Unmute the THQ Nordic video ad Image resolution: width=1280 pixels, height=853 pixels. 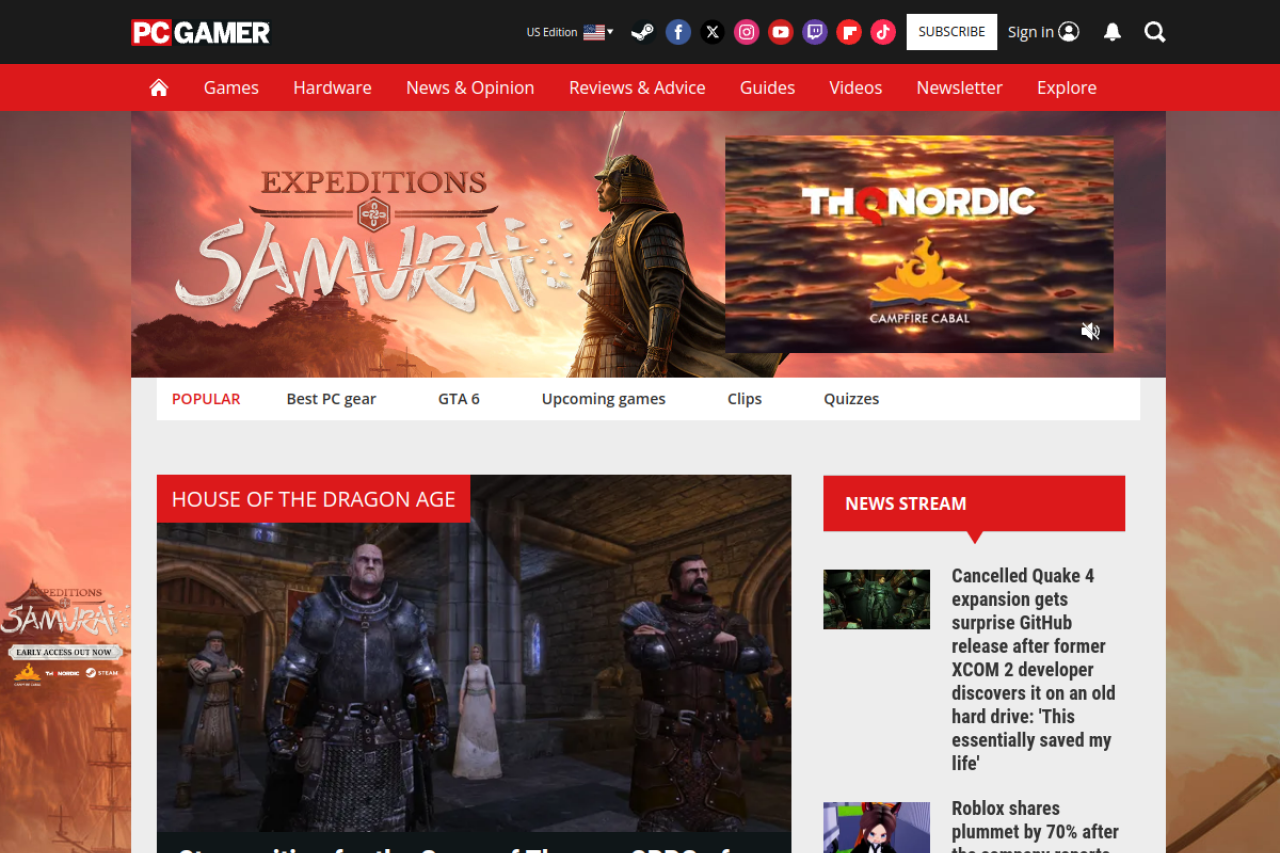coord(1090,331)
